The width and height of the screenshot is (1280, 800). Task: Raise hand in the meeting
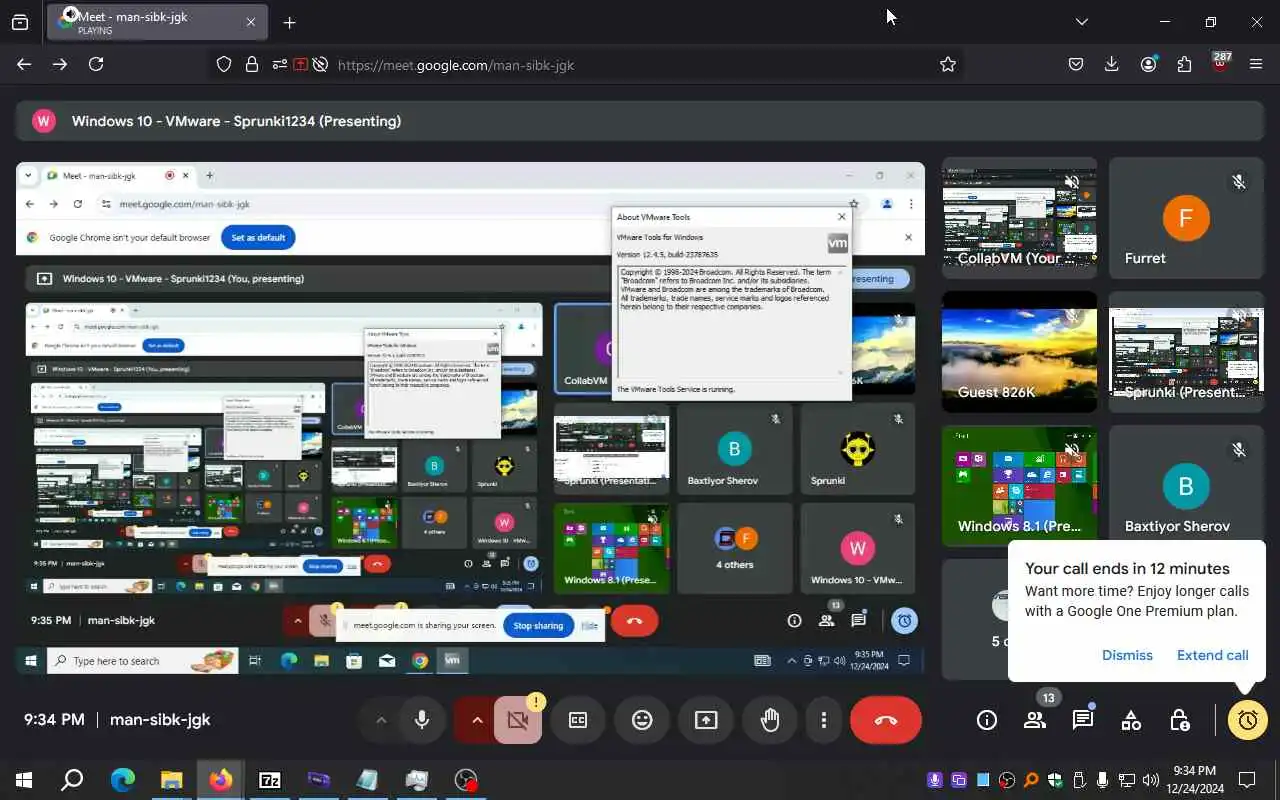coord(770,720)
